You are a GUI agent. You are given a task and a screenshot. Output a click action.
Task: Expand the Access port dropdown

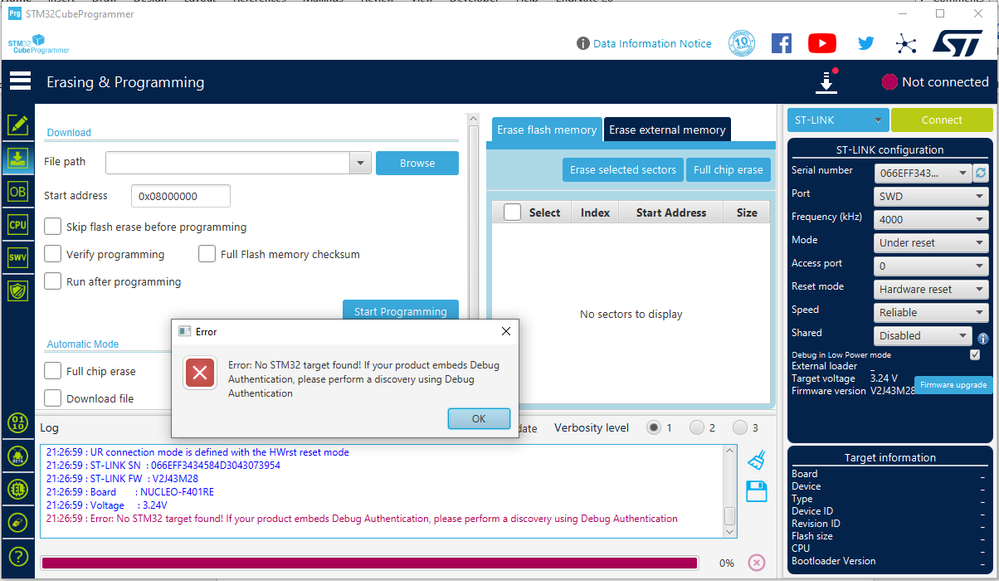click(x=931, y=266)
